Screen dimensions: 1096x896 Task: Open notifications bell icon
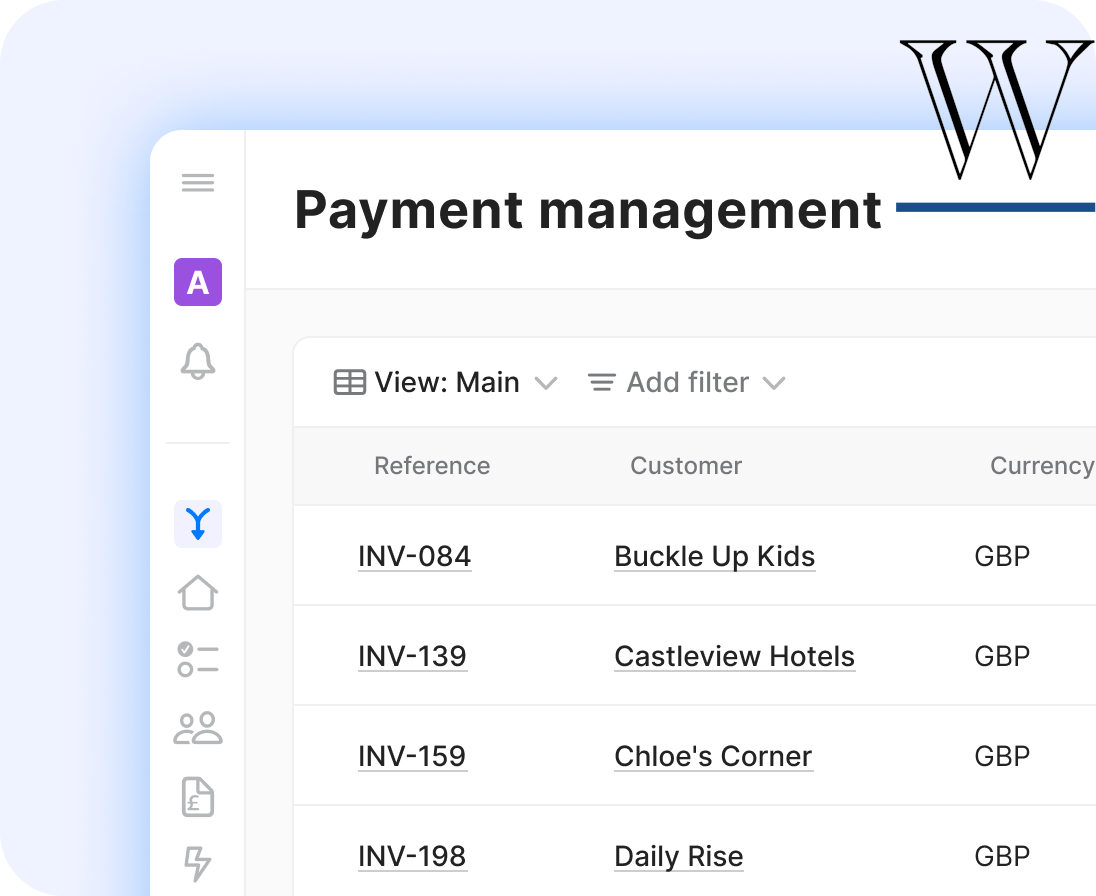coord(198,361)
